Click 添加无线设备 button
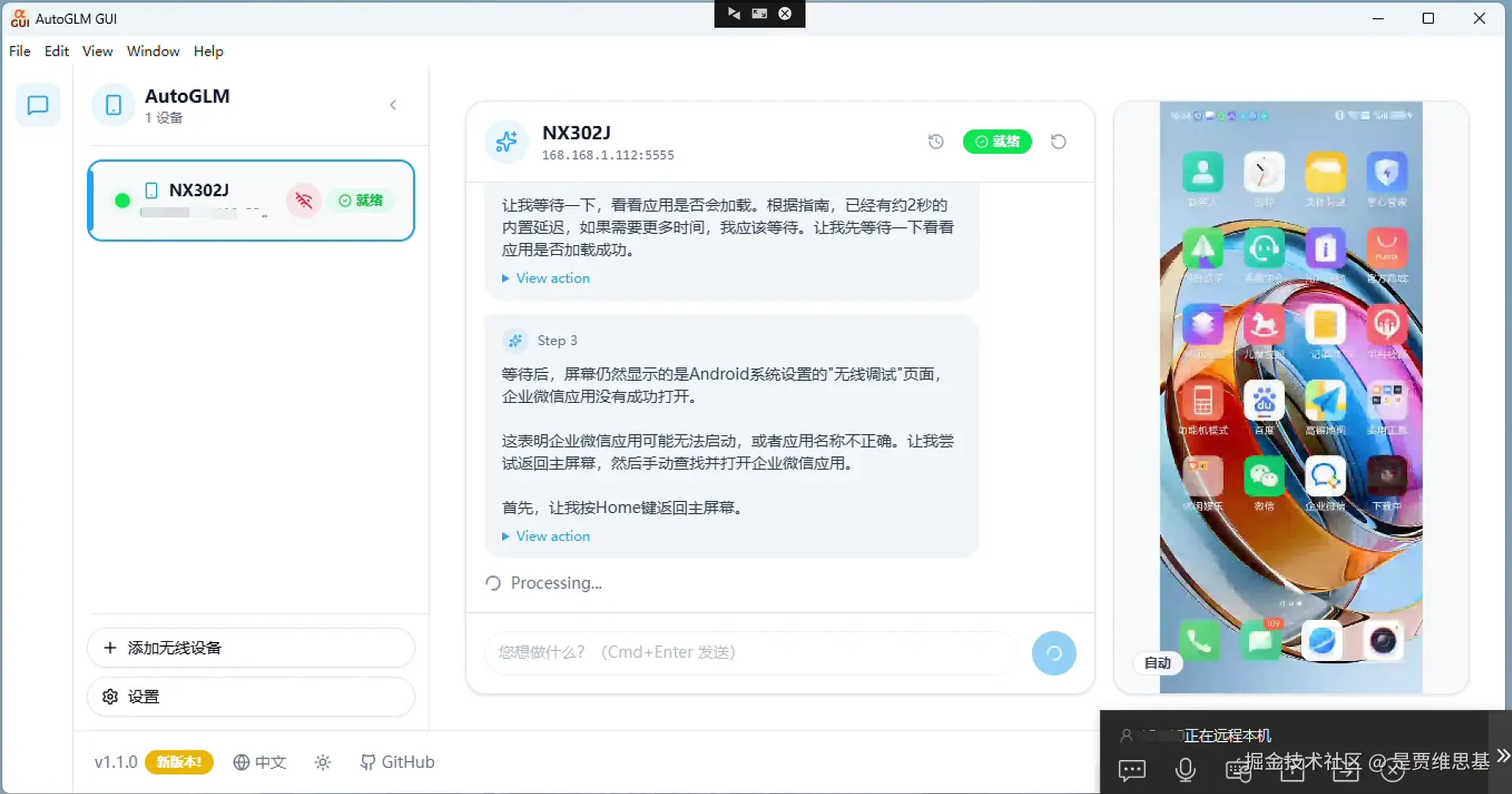The image size is (1512, 794). pos(251,648)
